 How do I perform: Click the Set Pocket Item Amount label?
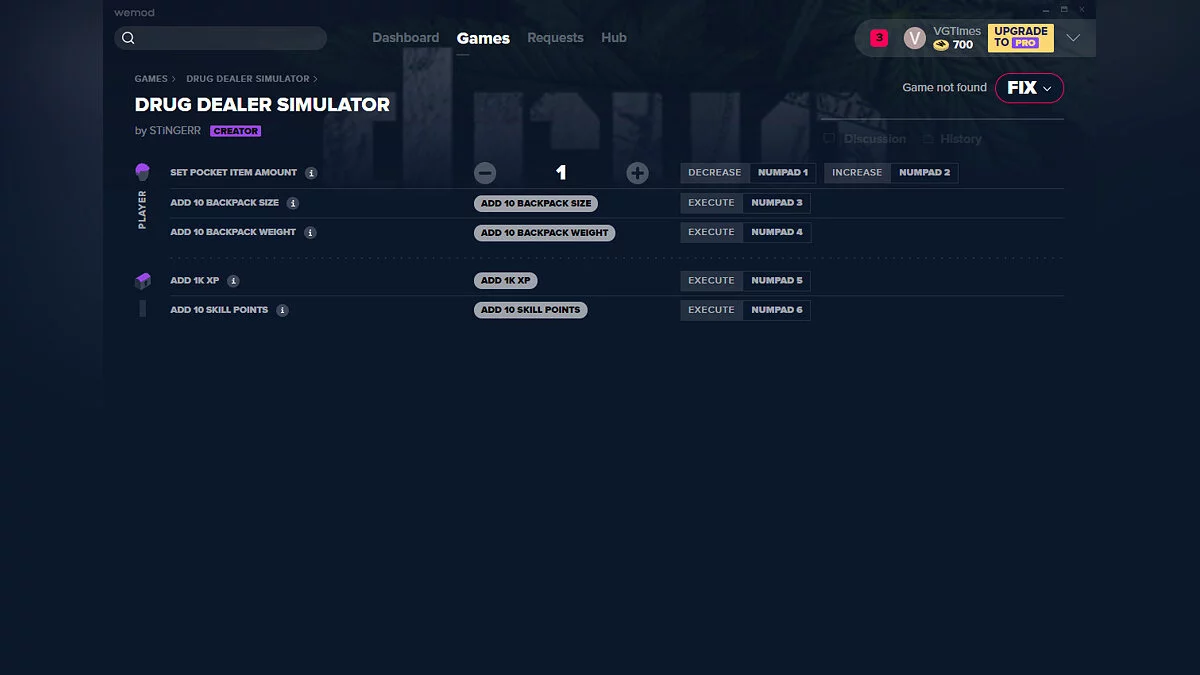[234, 173]
